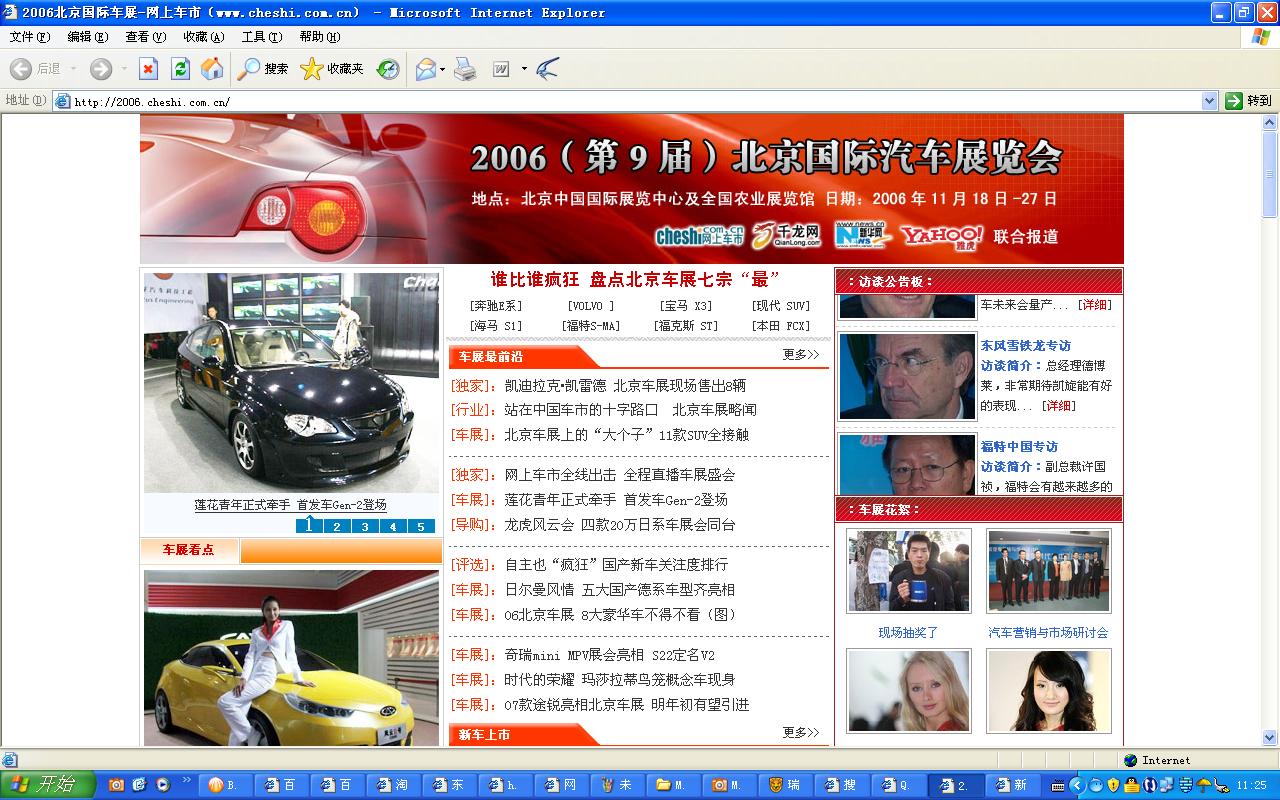Open the [海马 S1] link

coord(496,326)
